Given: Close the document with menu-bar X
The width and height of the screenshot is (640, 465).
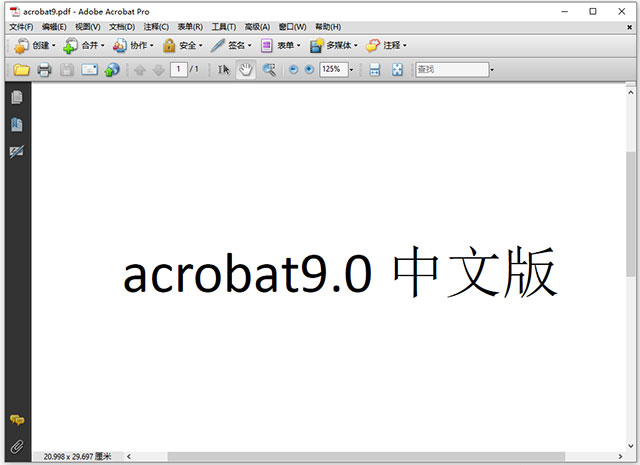Looking at the screenshot, I should pyautogui.click(x=629, y=27).
